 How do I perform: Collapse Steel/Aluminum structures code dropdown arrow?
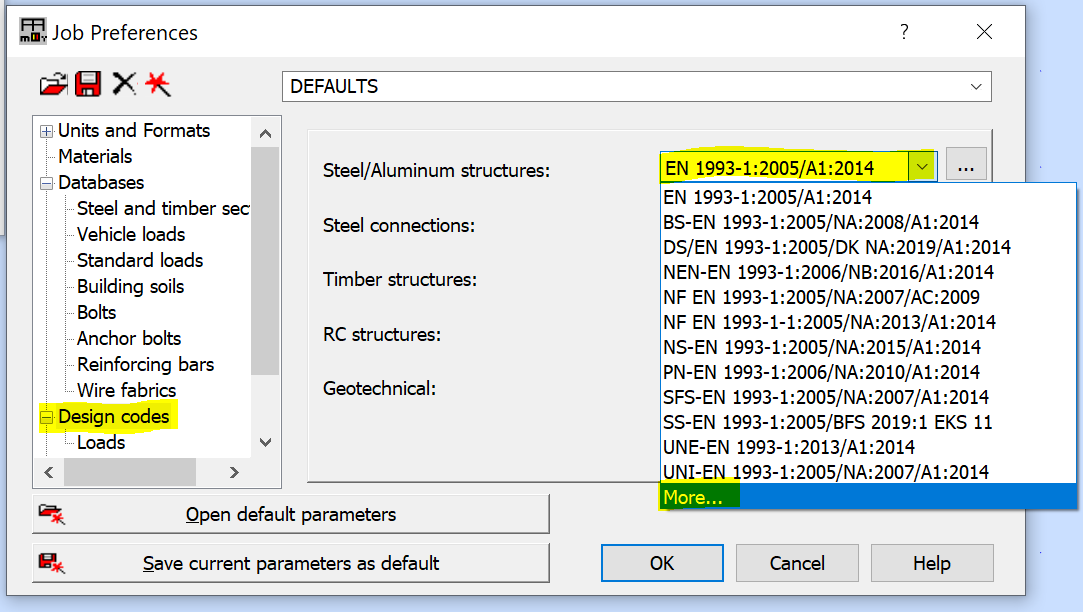922,167
